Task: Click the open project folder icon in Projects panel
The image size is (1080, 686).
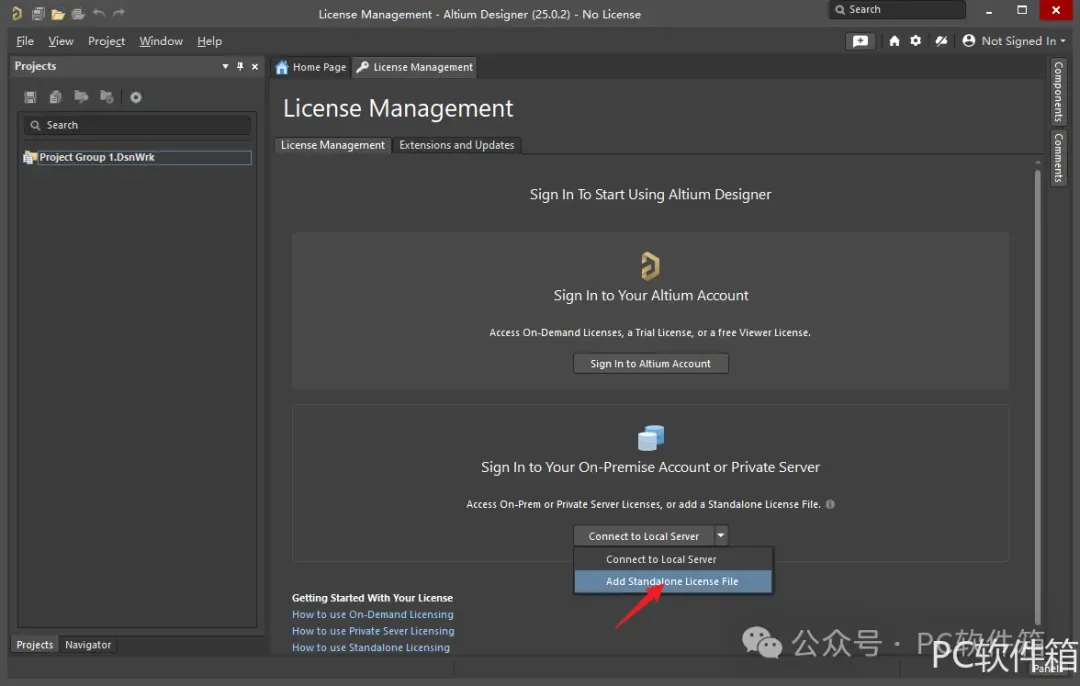Action: pyautogui.click(x=81, y=96)
